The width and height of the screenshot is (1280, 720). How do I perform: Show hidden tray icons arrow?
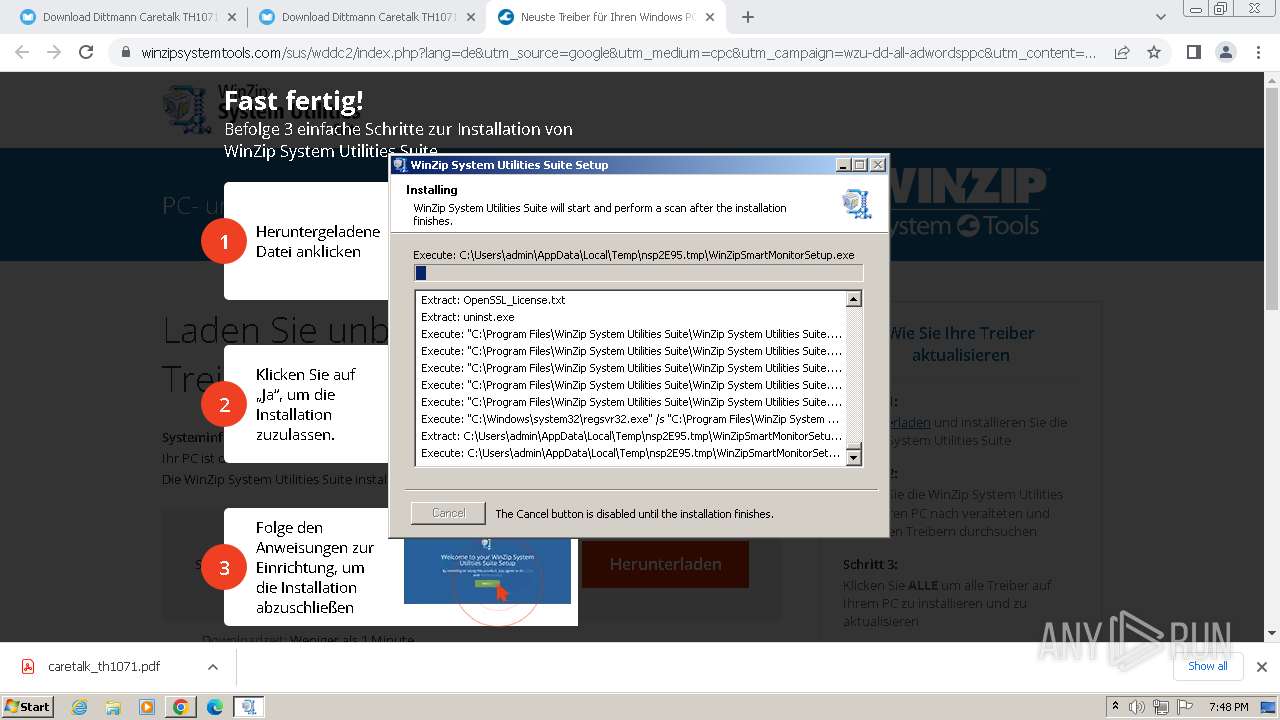click(1116, 707)
